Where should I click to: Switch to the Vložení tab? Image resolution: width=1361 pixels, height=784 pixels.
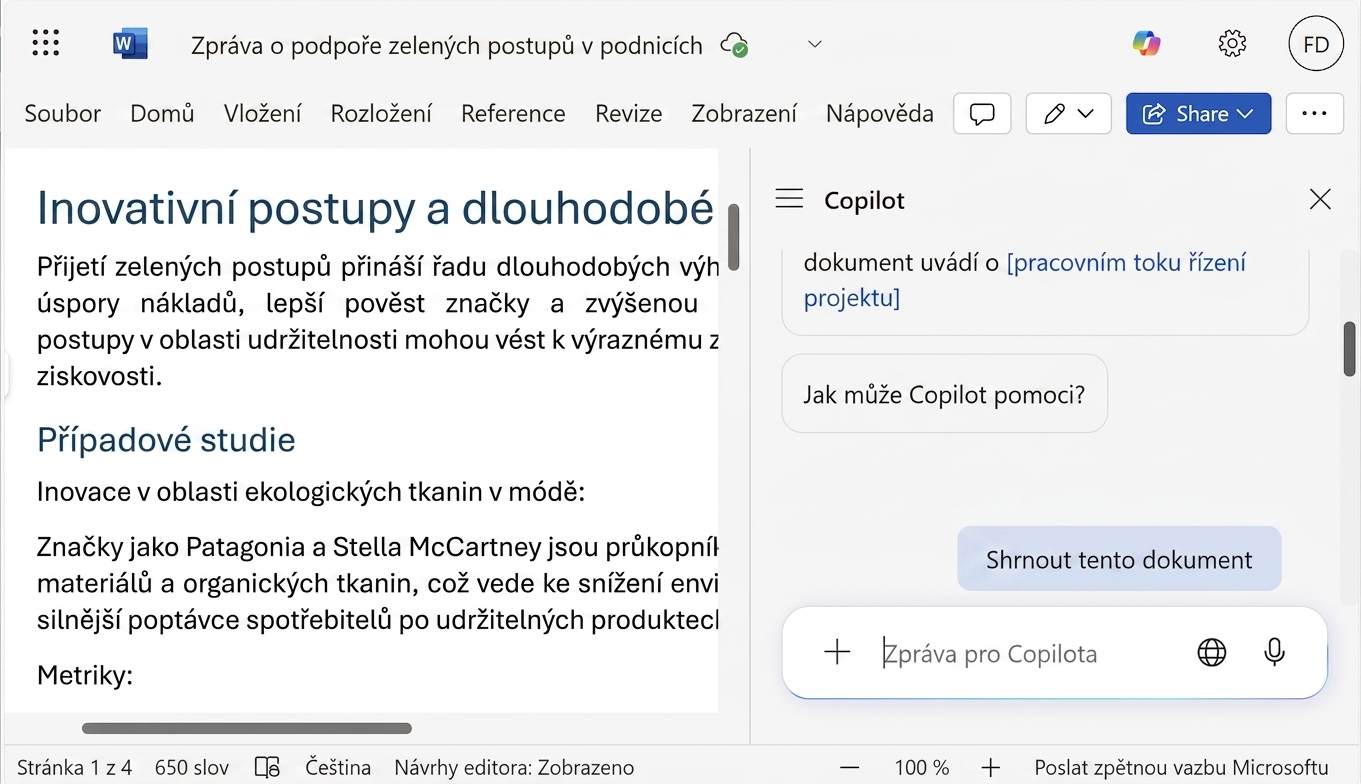tap(262, 114)
